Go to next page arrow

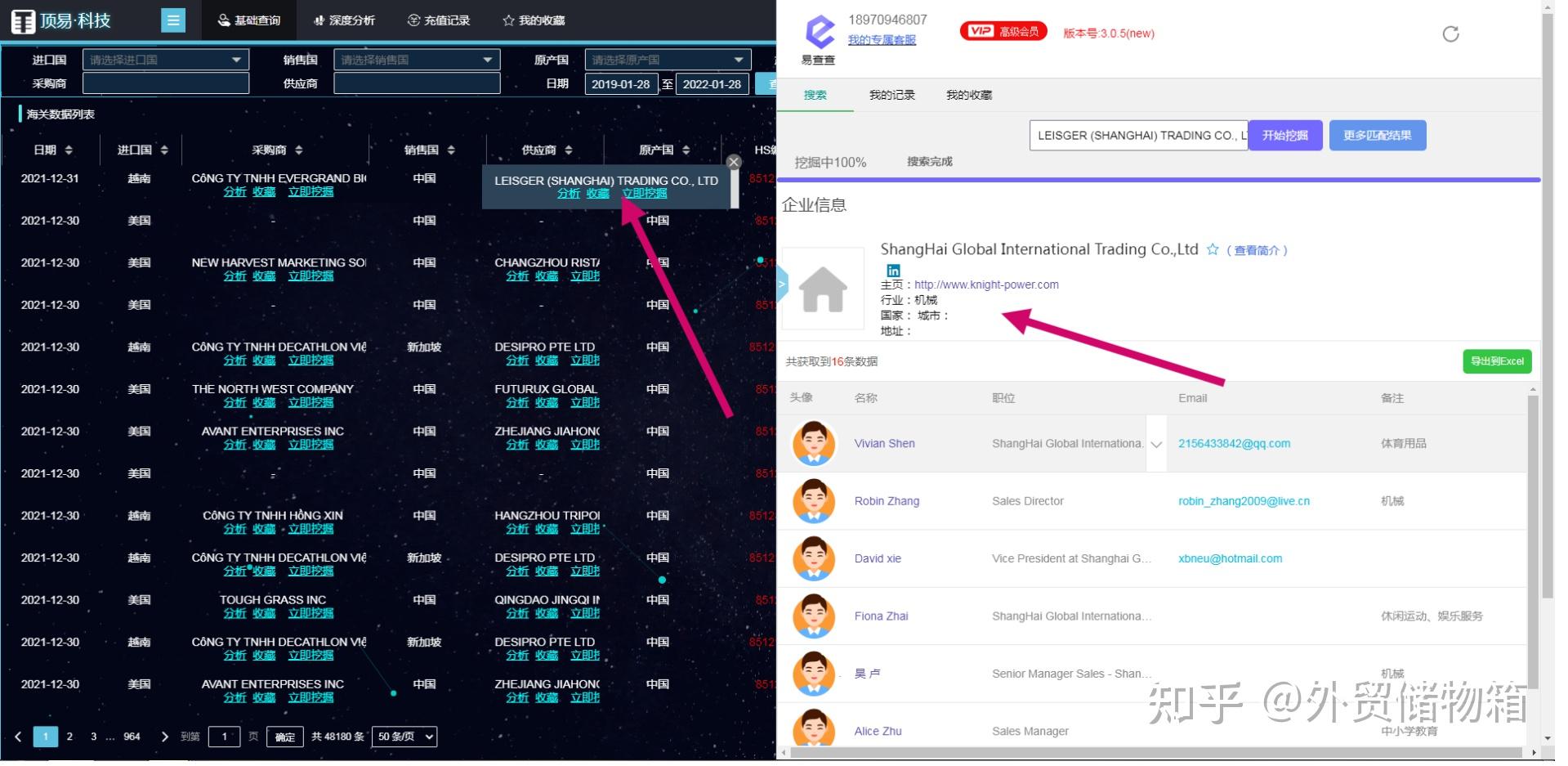(165, 737)
